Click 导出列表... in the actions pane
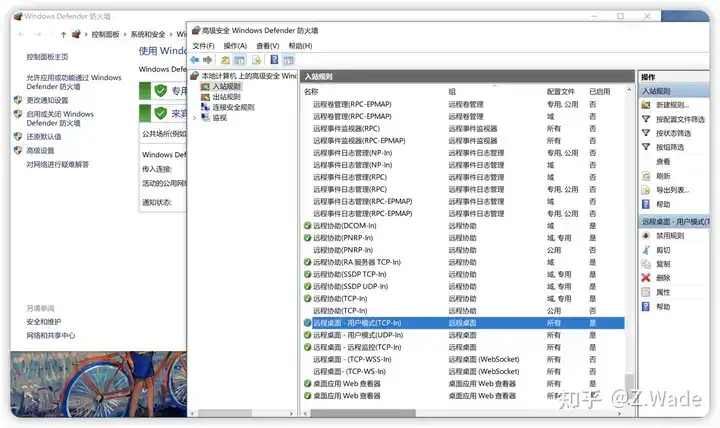The height and width of the screenshot is (428, 720). tap(672, 190)
